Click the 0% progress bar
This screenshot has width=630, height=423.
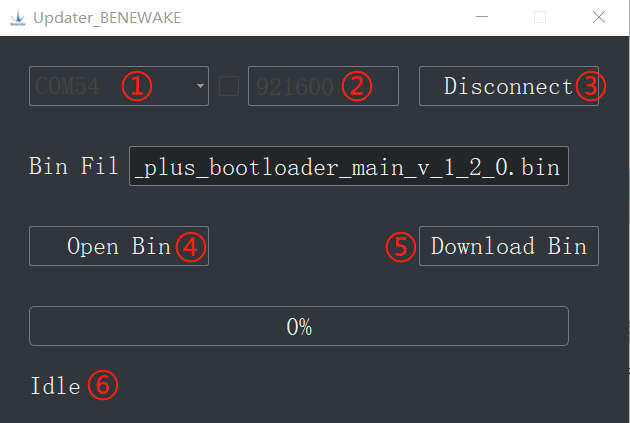299,326
